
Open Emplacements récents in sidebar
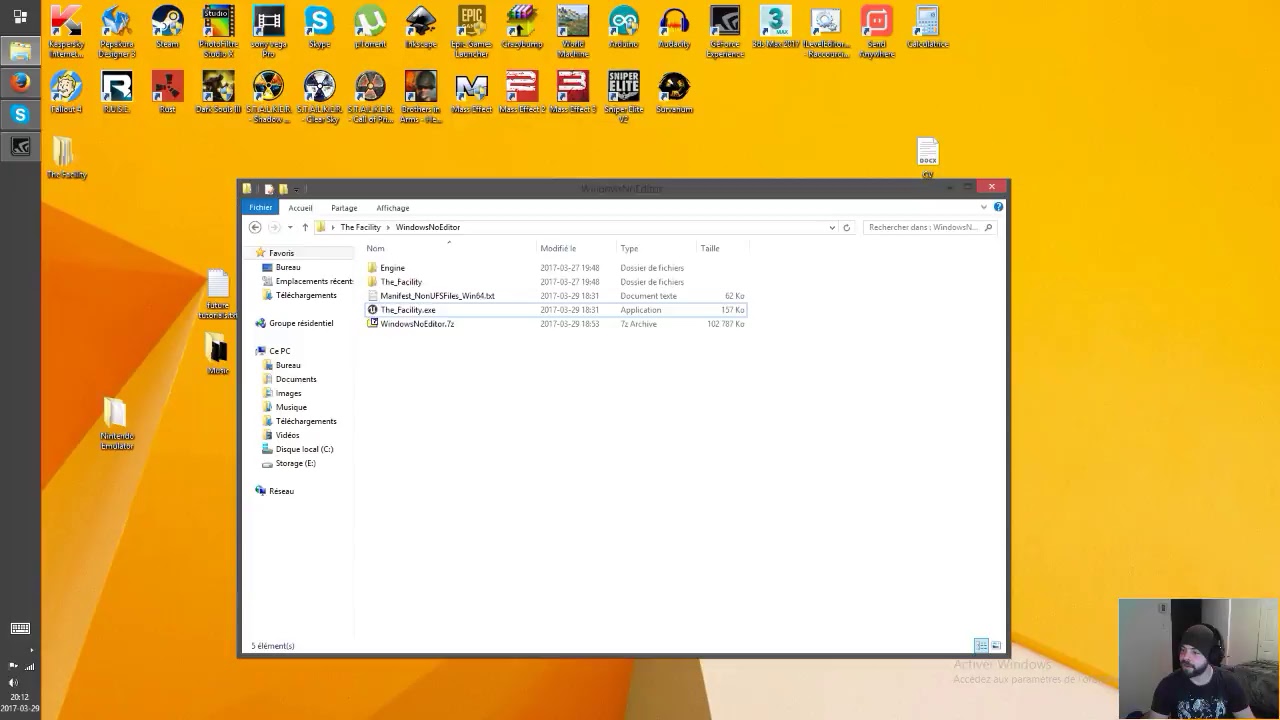tap(314, 281)
